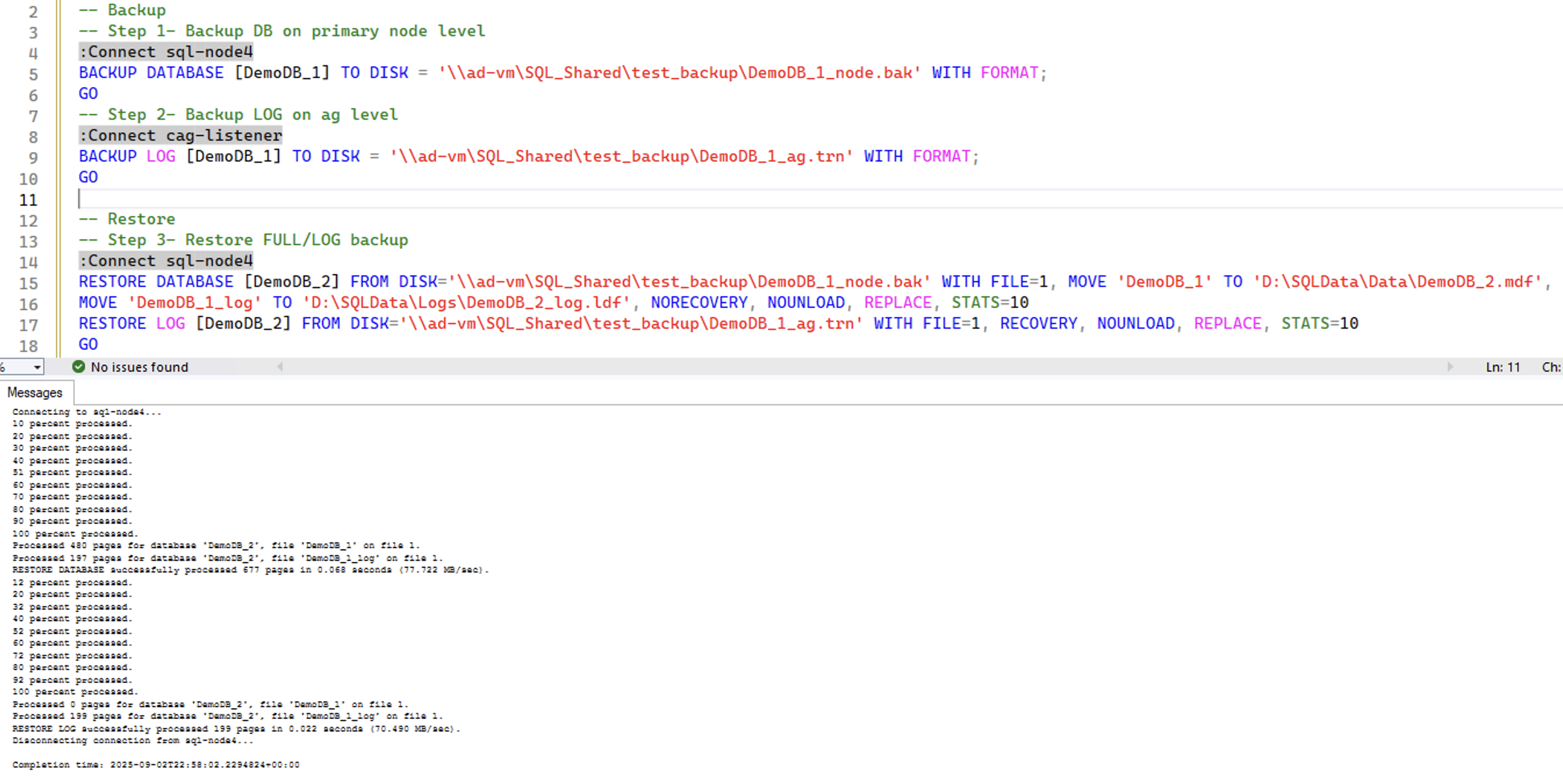This screenshot has width=1563, height=784.
Task: Switch to the Messages tab
Action: point(35,393)
